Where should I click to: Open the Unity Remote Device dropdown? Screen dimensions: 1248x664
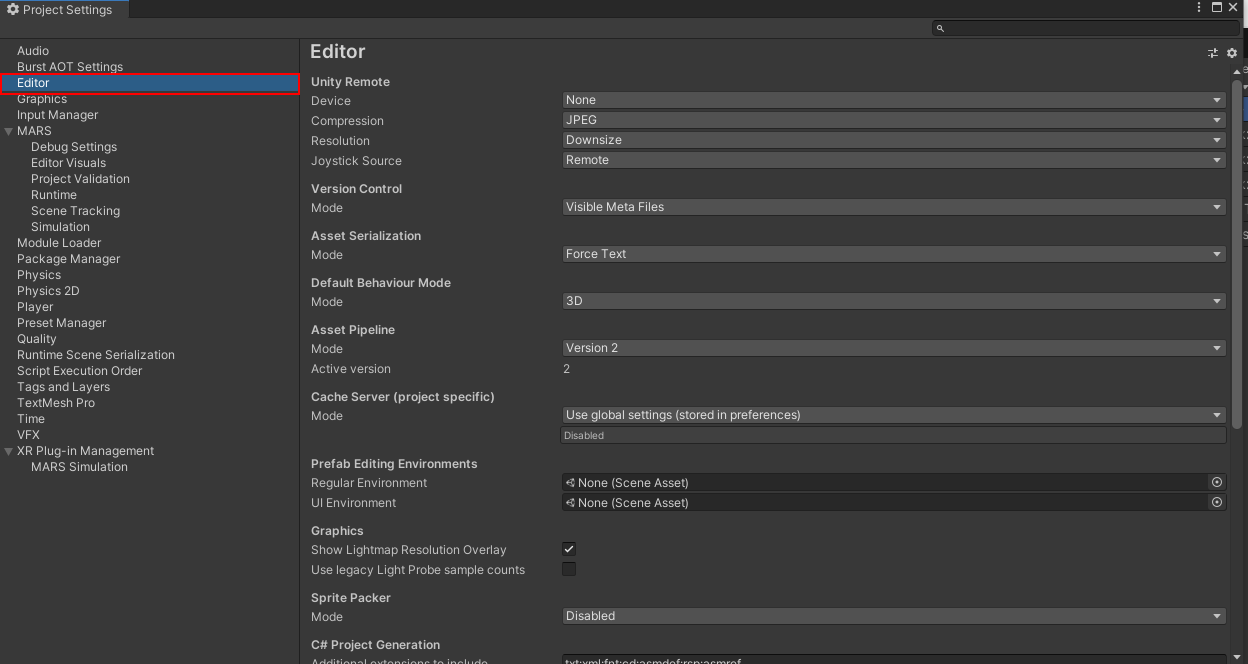click(894, 100)
